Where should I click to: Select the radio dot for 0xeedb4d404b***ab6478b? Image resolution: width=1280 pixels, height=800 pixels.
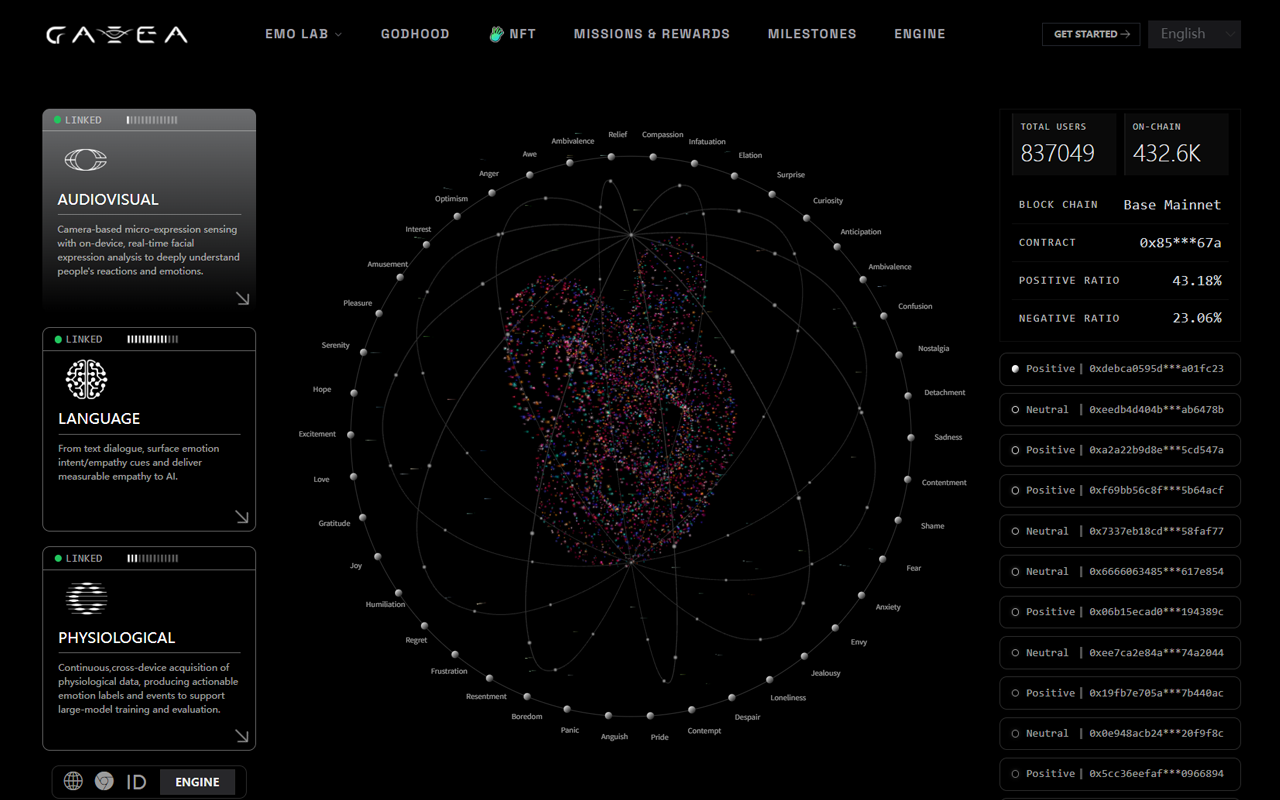coord(1015,409)
